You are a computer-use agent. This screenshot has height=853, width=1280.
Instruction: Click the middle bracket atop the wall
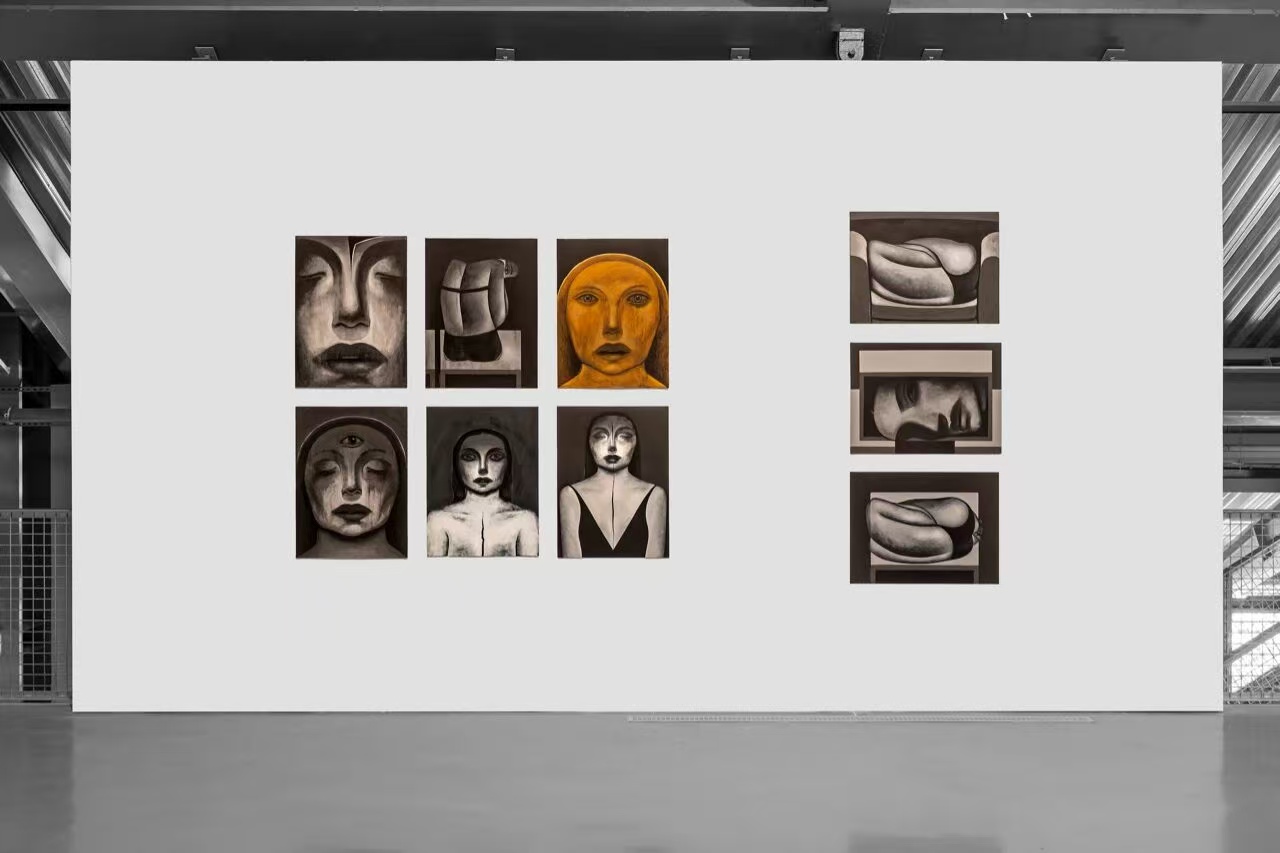tap(739, 54)
